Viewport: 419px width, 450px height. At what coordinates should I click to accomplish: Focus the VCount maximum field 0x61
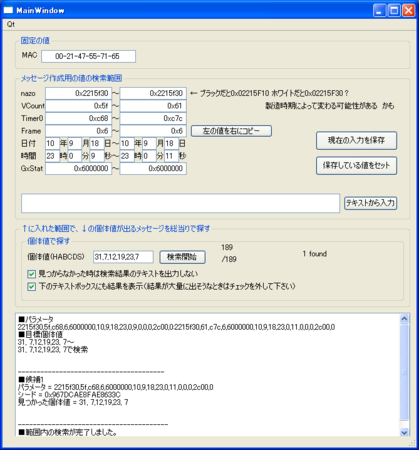(x=153, y=106)
